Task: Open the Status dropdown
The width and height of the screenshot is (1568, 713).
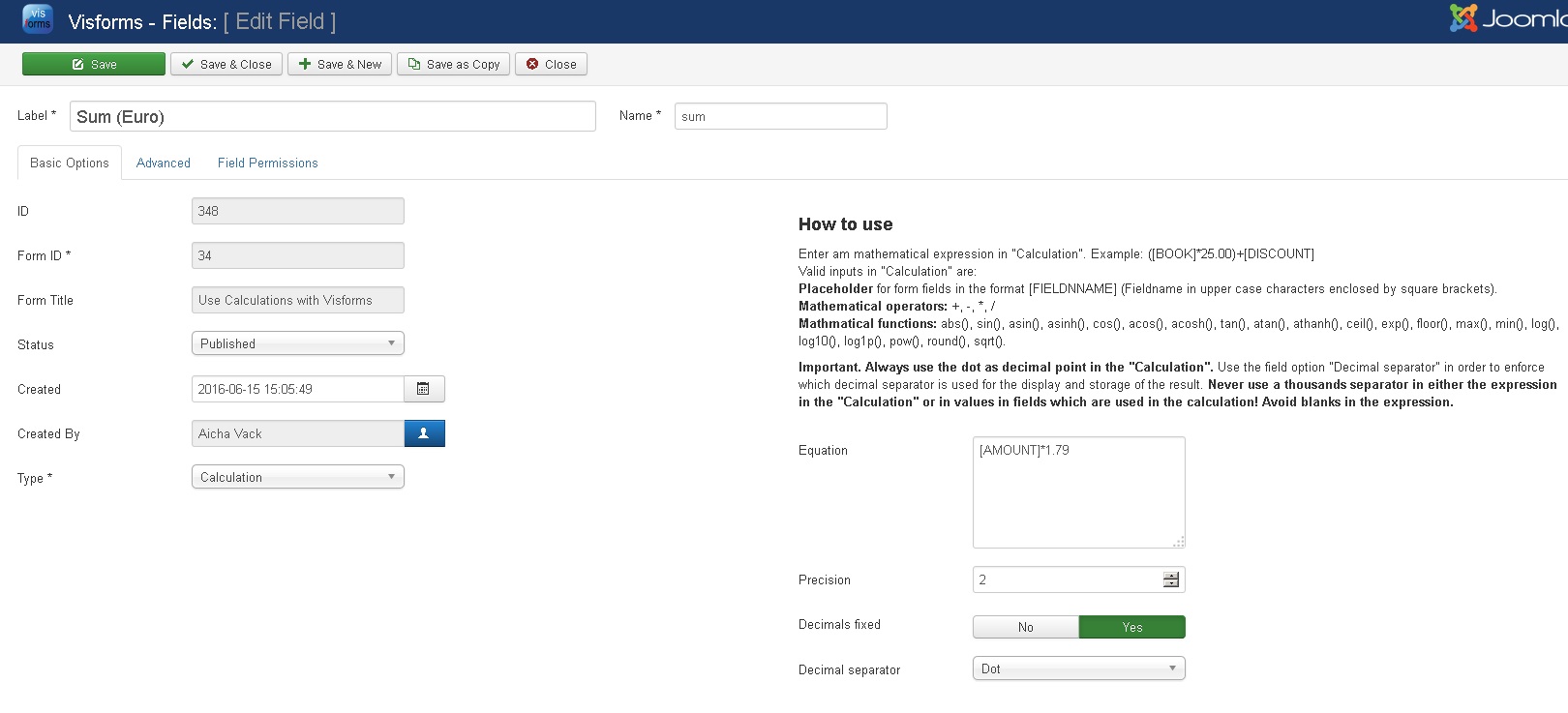Action: point(298,343)
